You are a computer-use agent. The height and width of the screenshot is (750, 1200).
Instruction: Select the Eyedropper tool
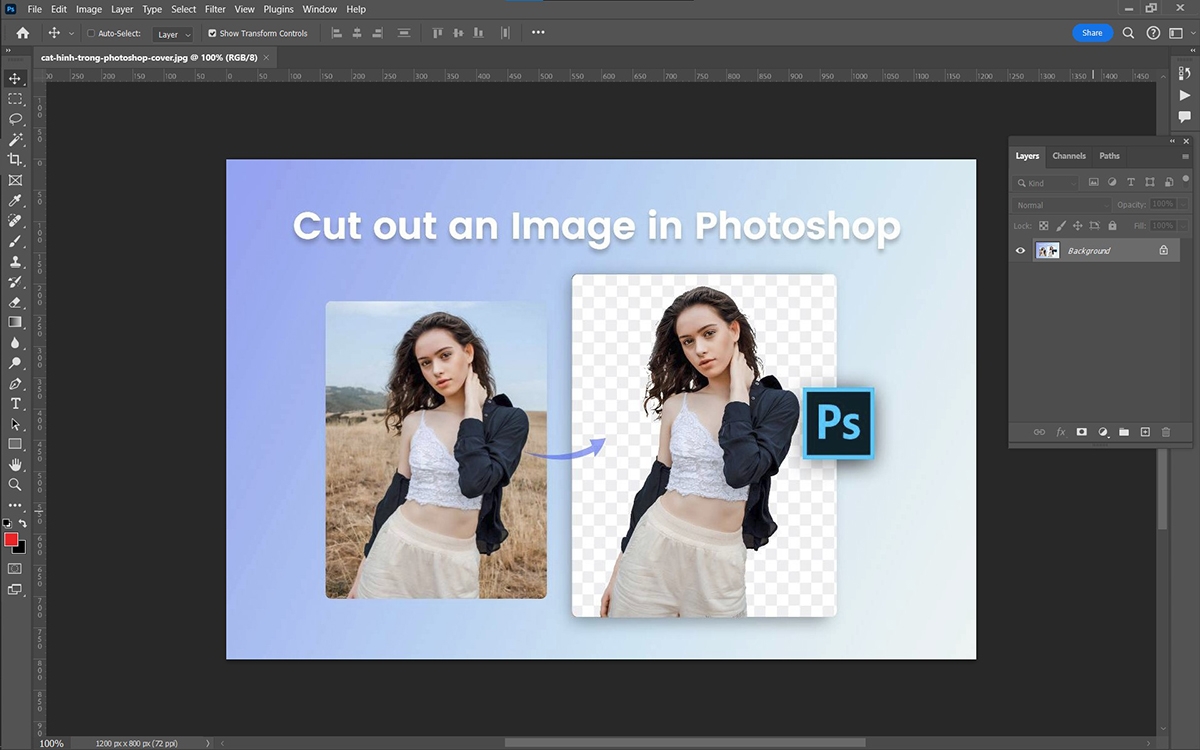click(x=15, y=201)
